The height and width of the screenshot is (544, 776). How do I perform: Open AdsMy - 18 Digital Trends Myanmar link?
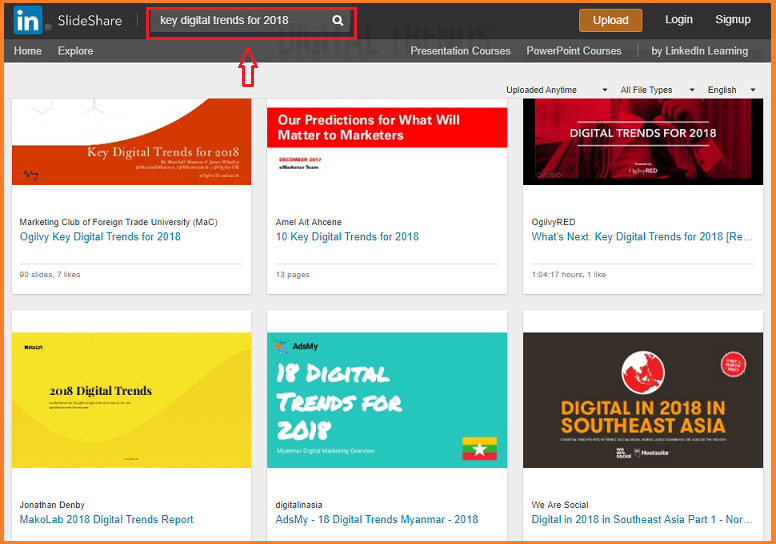pos(377,519)
